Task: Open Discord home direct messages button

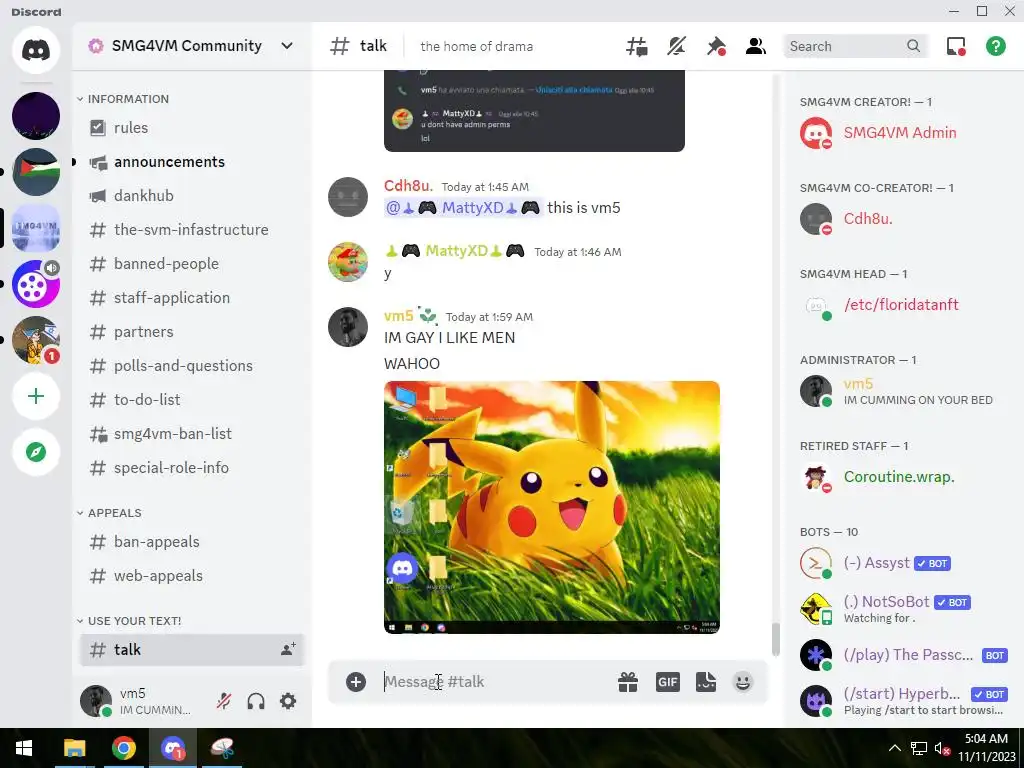Action: 36,50
